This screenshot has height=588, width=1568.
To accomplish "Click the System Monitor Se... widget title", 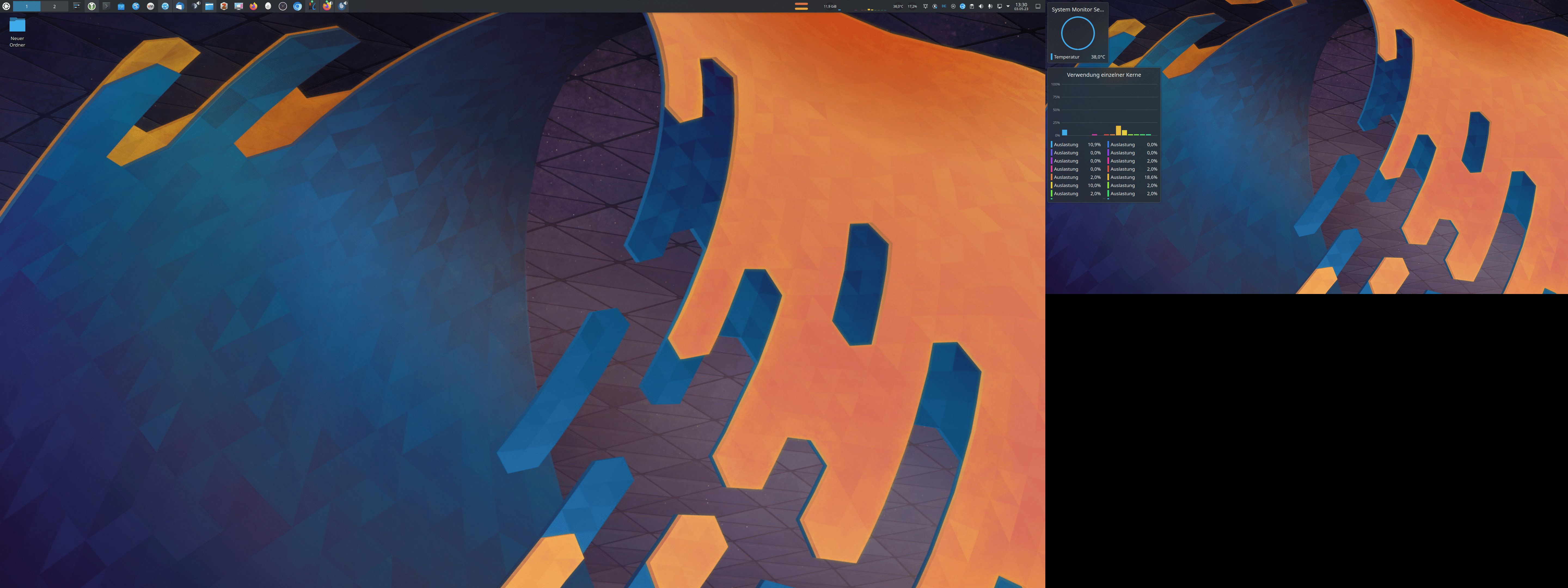I will click(1077, 10).
